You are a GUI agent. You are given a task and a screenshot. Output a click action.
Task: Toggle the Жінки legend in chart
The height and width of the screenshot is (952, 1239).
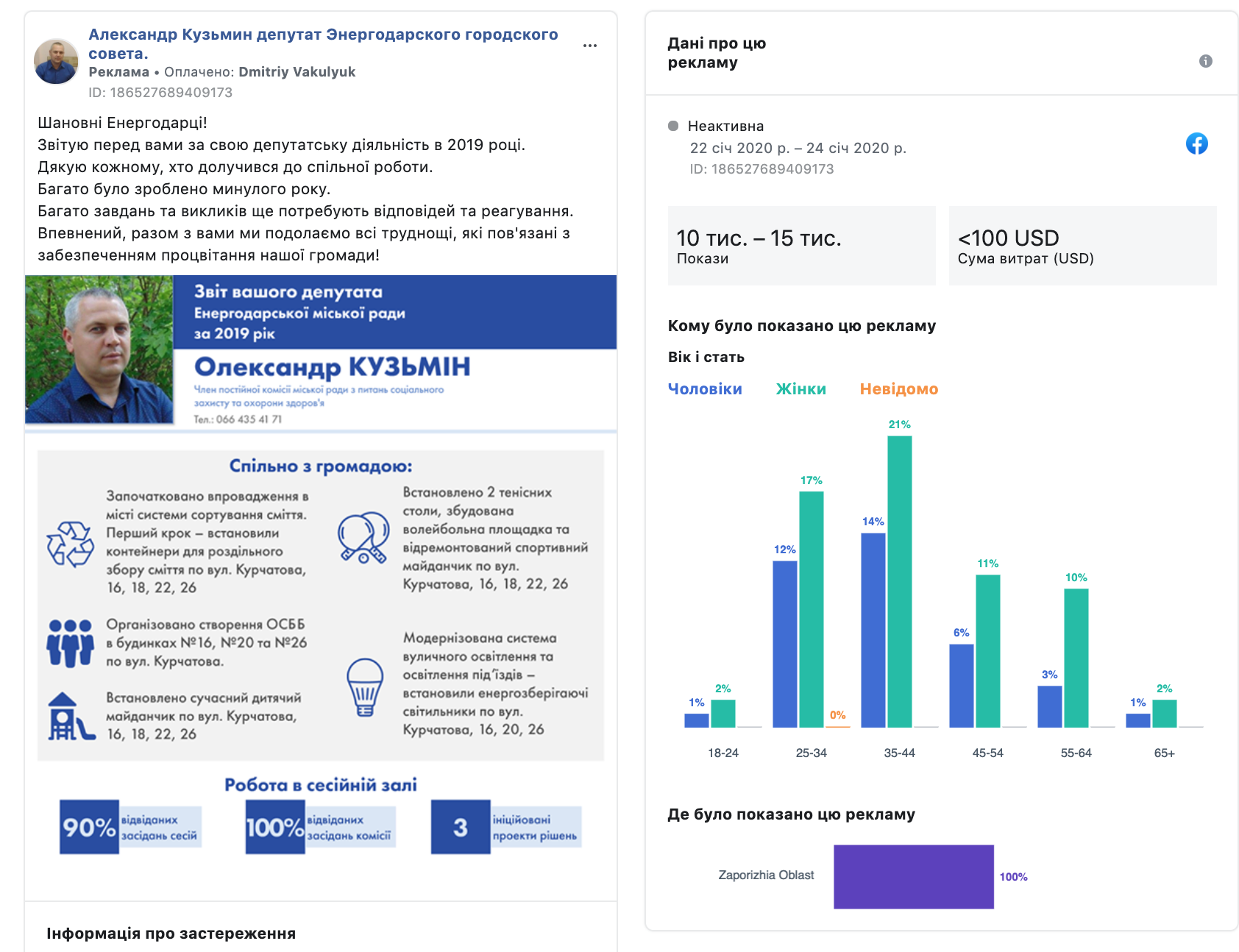pyautogui.click(x=800, y=389)
